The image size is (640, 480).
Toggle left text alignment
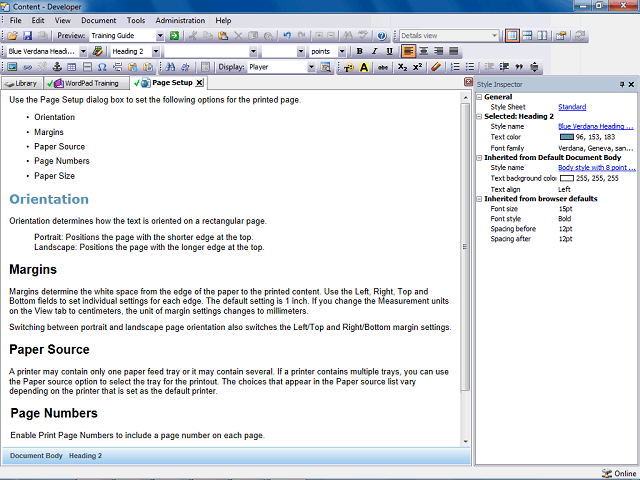pos(408,51)
